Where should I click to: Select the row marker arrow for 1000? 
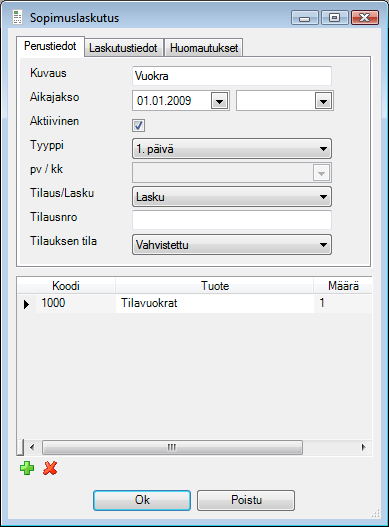(26, 304)
